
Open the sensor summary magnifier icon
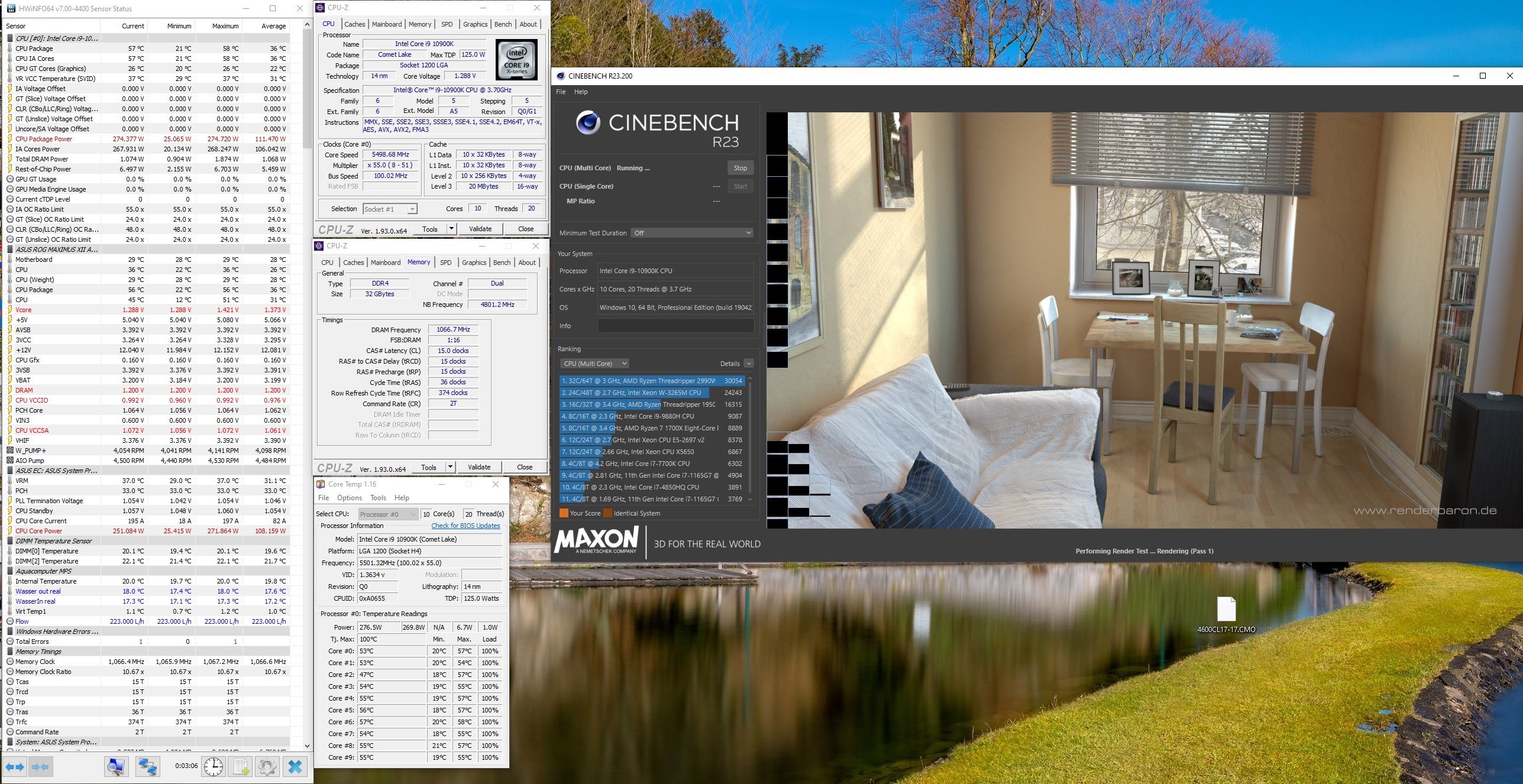116,767
